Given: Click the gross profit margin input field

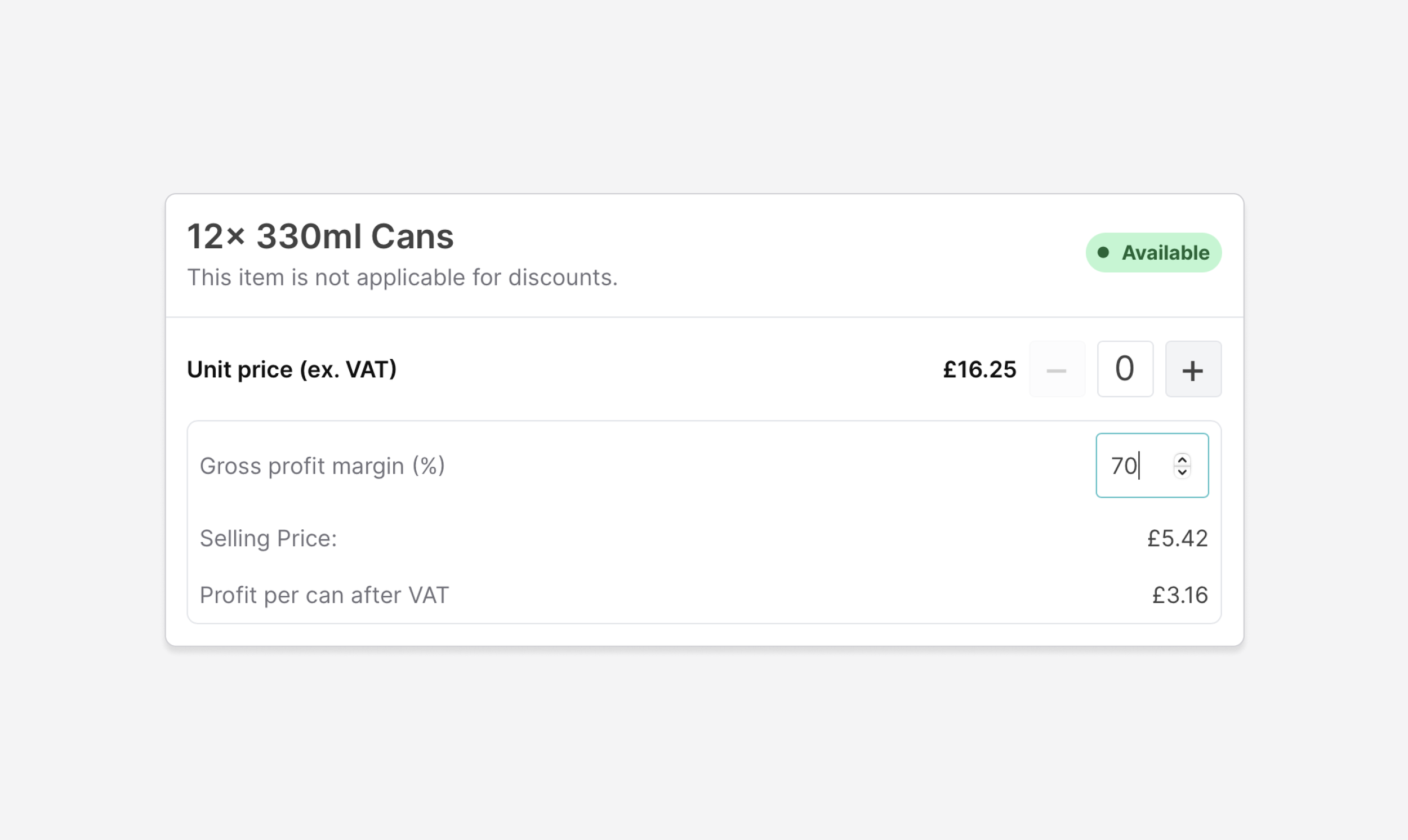Looking at the screenshot, I should [1132, 466].
